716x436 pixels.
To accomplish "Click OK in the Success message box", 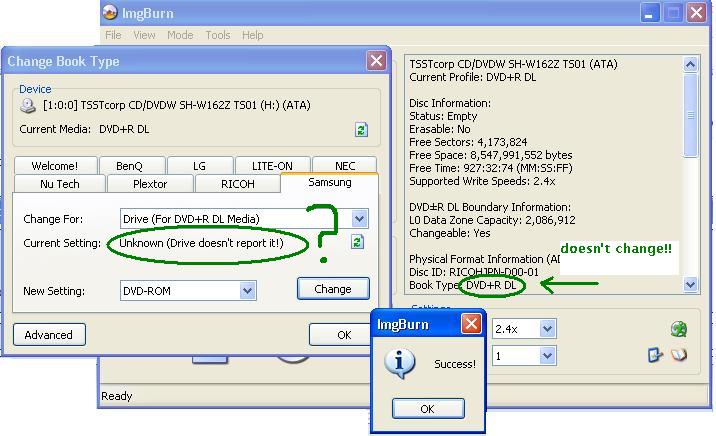I will (428, 409).
